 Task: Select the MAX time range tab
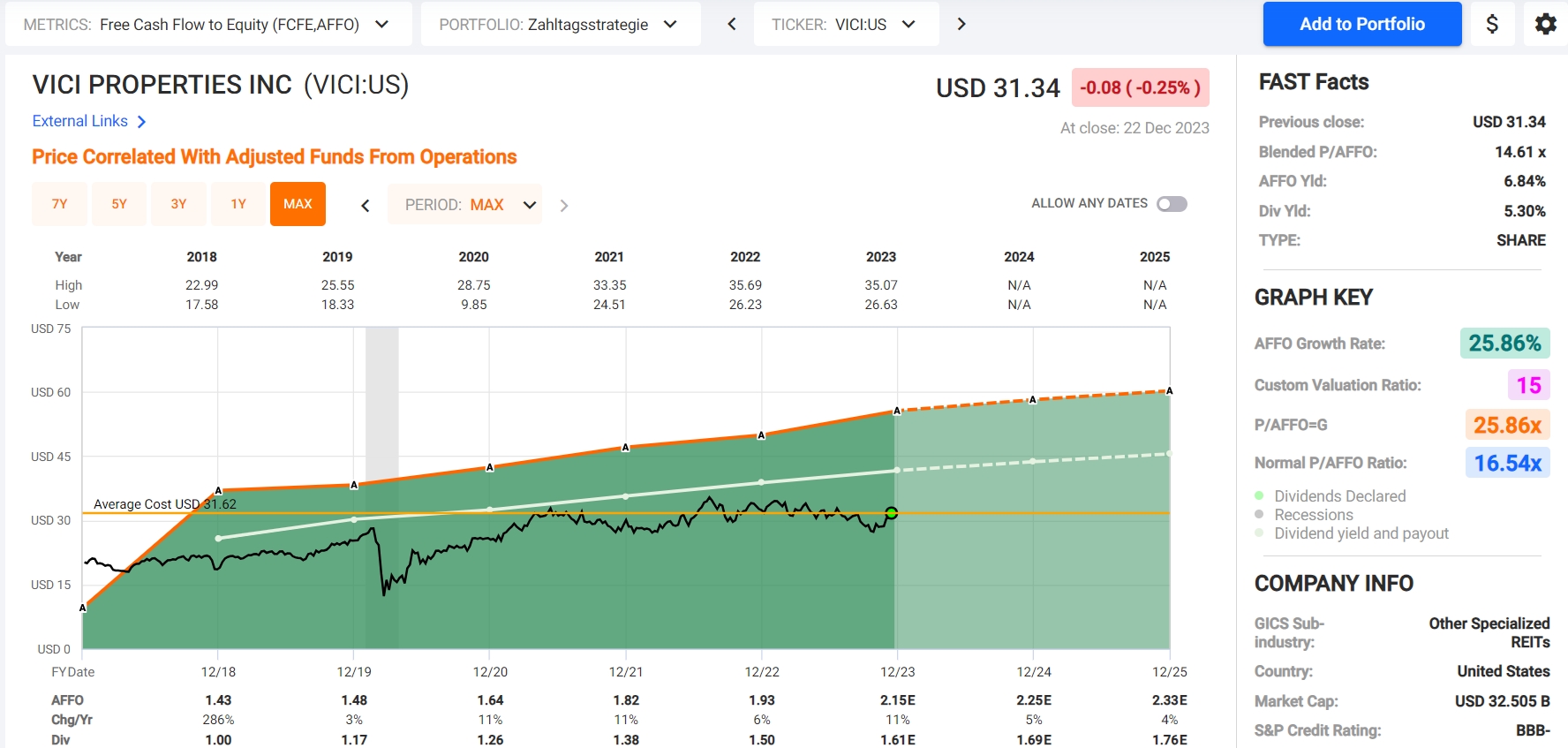[298, 204]
